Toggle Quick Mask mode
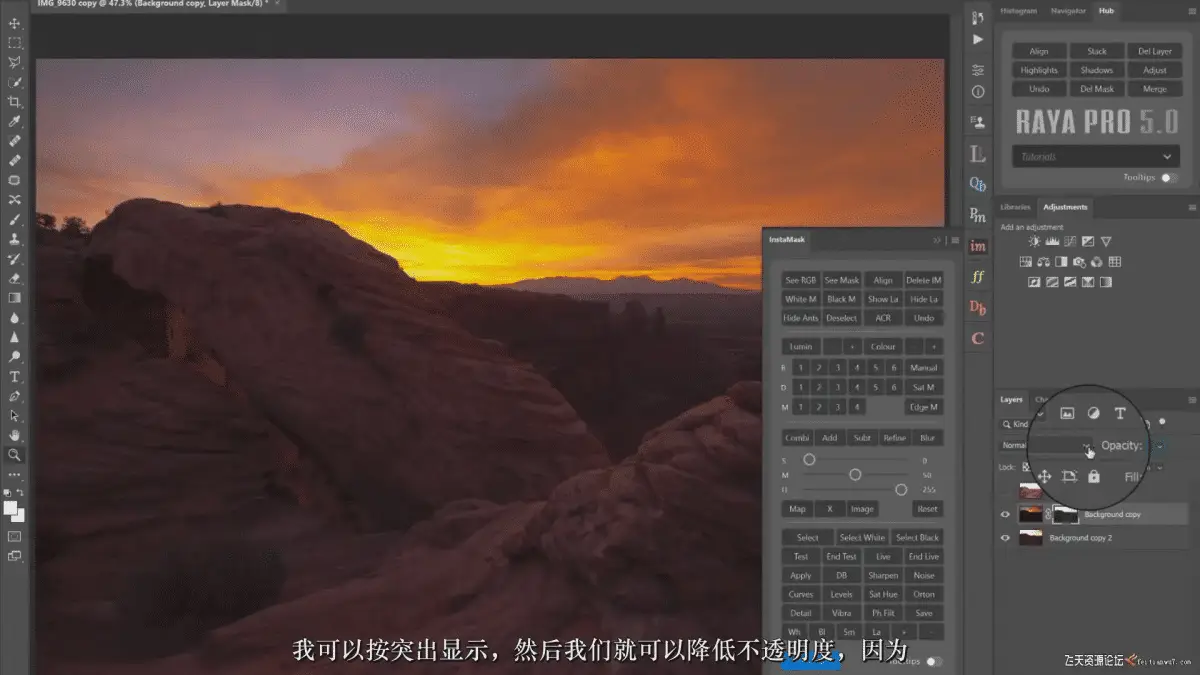The image size is (1200, 675). 14,537
